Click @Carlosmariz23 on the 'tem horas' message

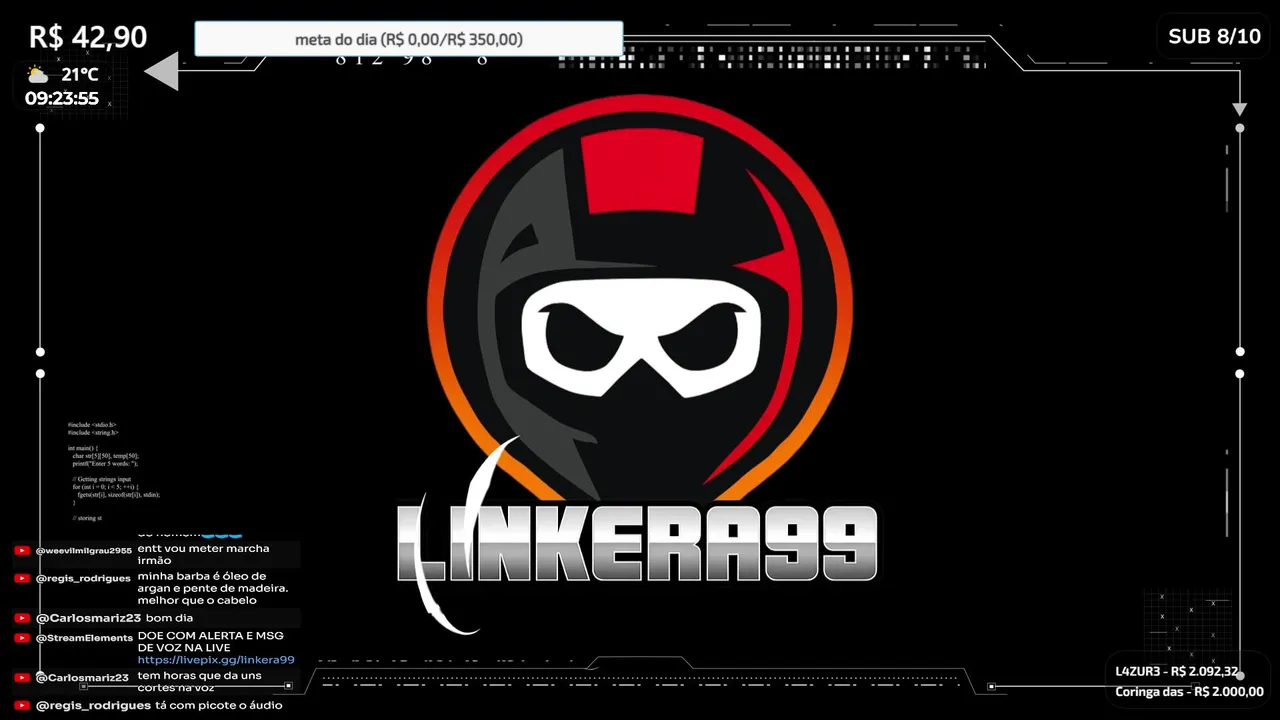pyautogui.click(x=84, y=678)
